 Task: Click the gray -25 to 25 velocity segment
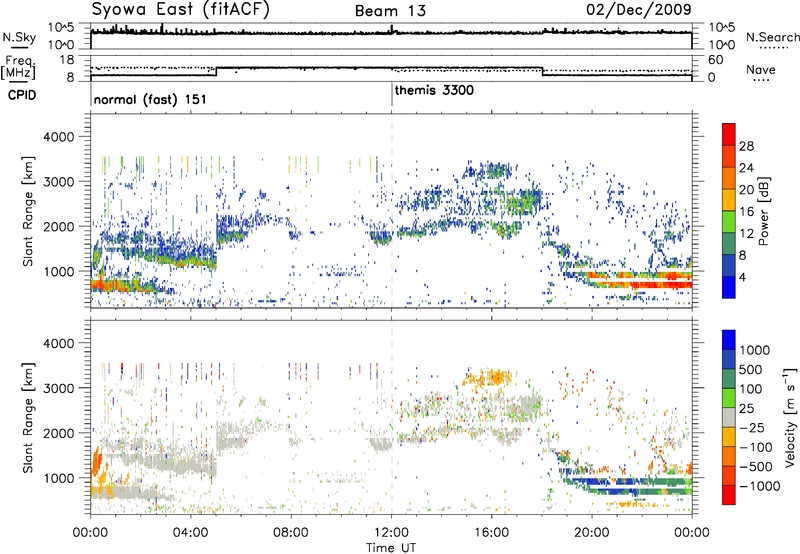tap(729, 418)
